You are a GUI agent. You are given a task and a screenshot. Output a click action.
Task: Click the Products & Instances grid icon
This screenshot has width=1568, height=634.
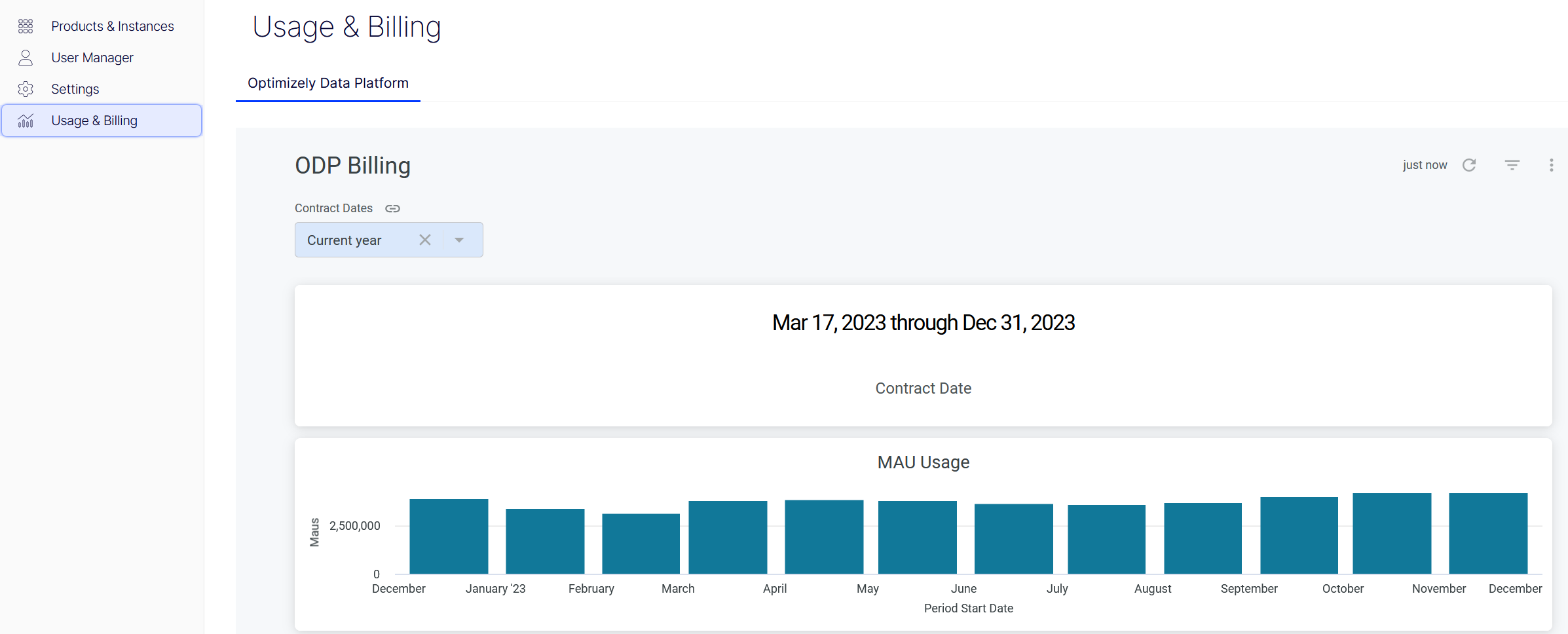click(26, 26)
